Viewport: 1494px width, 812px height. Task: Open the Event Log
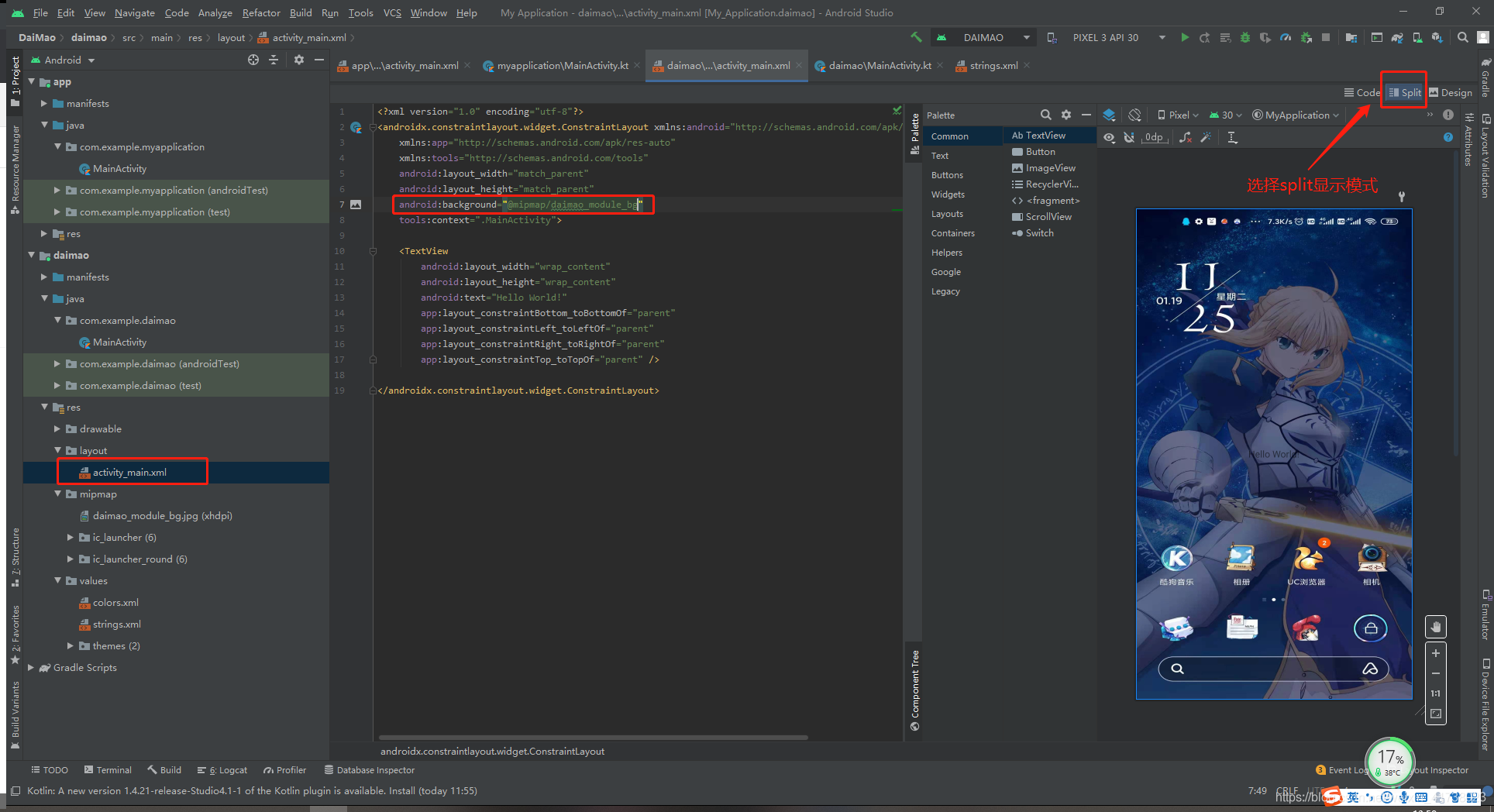[1342, 770]
